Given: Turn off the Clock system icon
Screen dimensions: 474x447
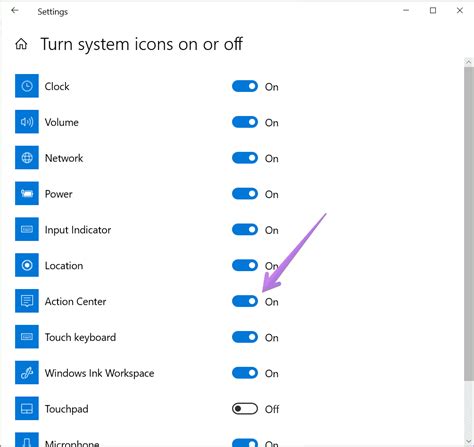Looking at the screenshot, I should (x=245, y=86).
